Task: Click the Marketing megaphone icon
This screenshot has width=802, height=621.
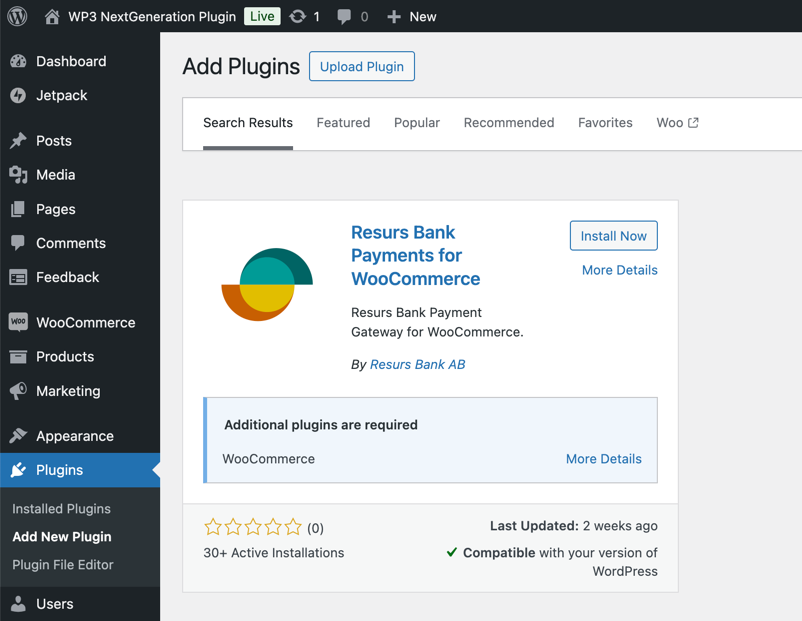Action: coord(18,391)
